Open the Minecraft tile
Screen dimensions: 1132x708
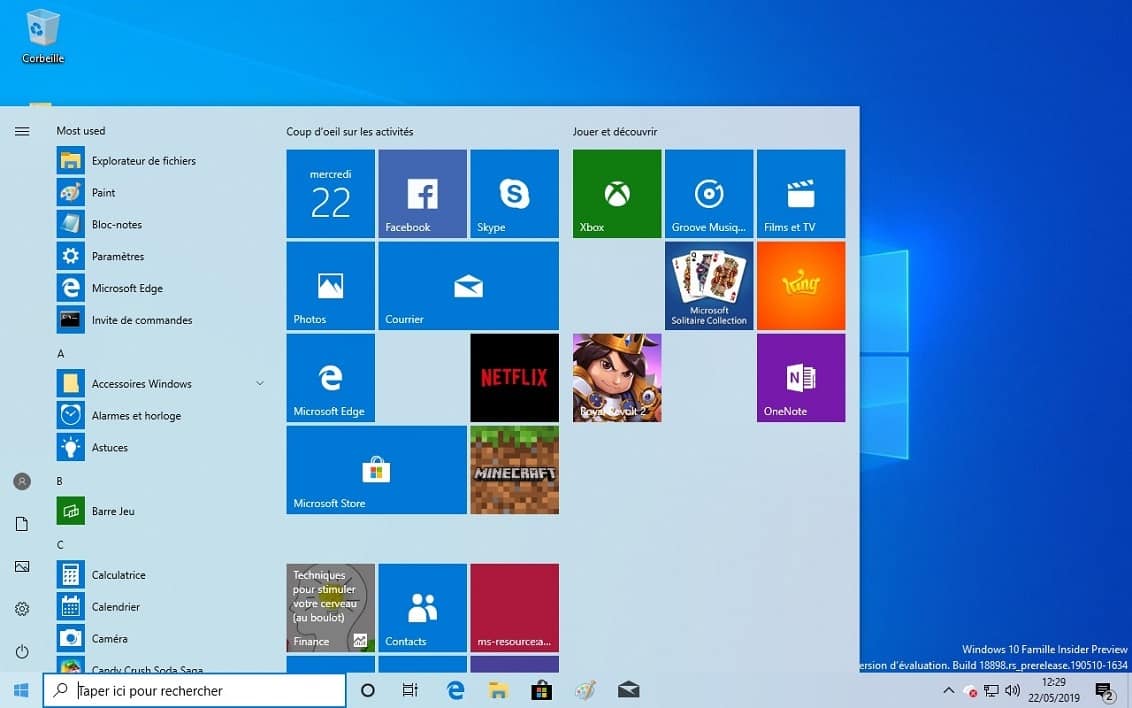[x=514, y=470]
